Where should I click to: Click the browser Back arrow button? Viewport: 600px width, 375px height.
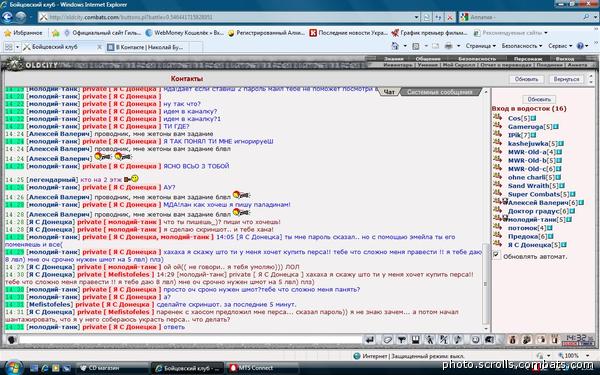(x=7, y=17)
